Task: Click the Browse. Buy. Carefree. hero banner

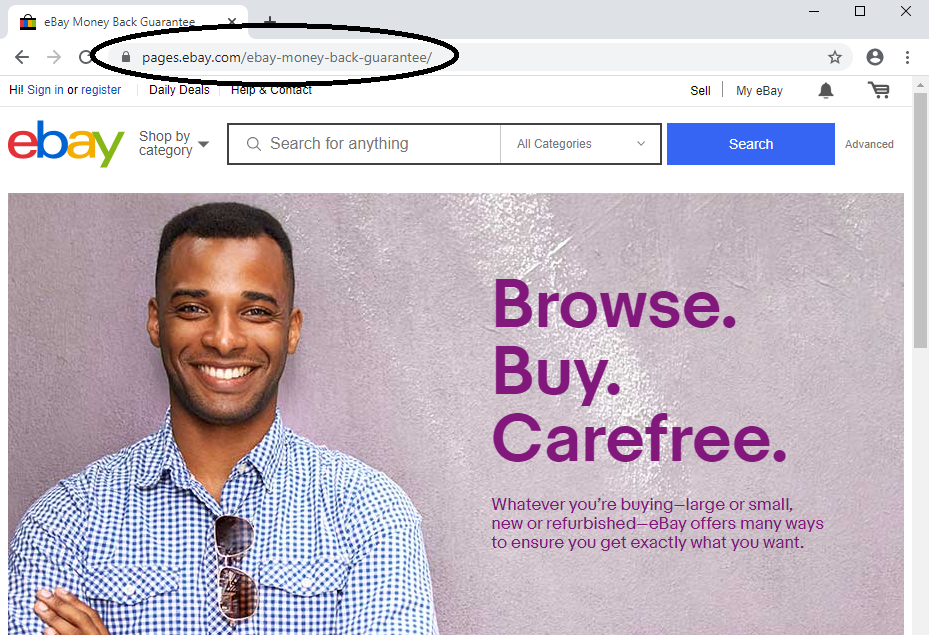Action: (x=456, y=414)
